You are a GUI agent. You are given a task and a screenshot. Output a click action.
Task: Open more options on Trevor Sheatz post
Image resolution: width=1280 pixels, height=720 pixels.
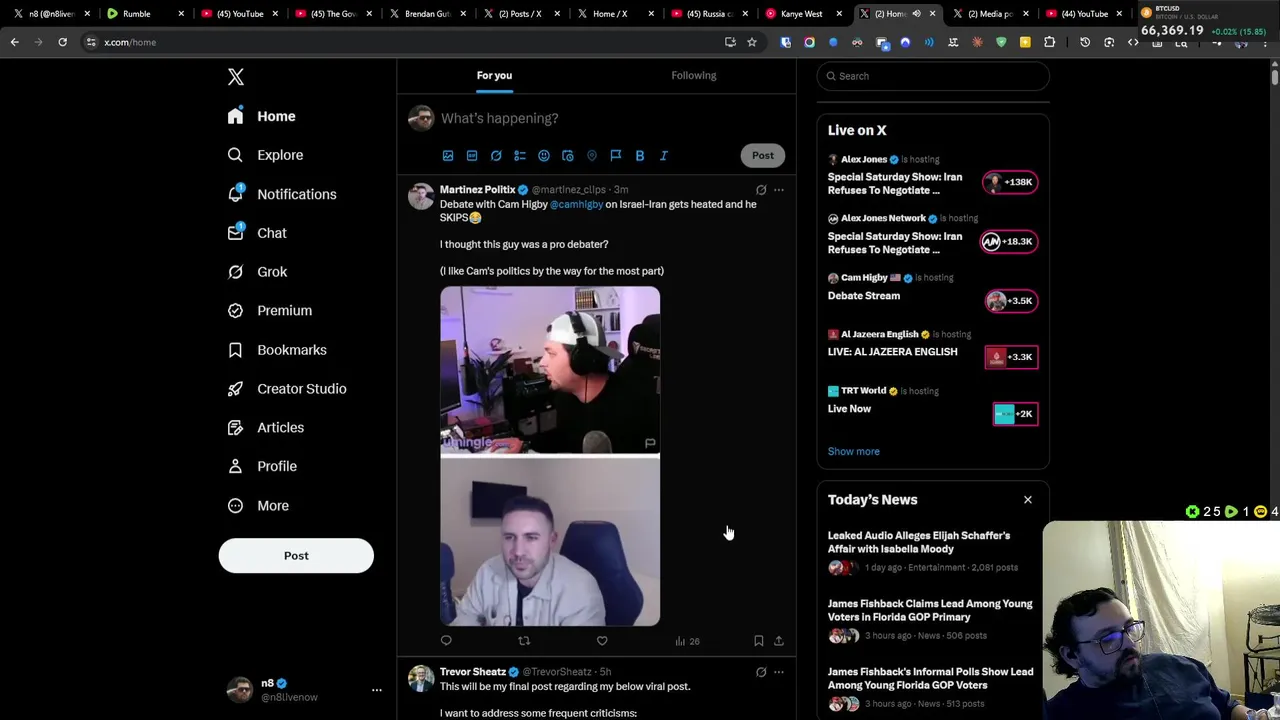coord(779,672)
